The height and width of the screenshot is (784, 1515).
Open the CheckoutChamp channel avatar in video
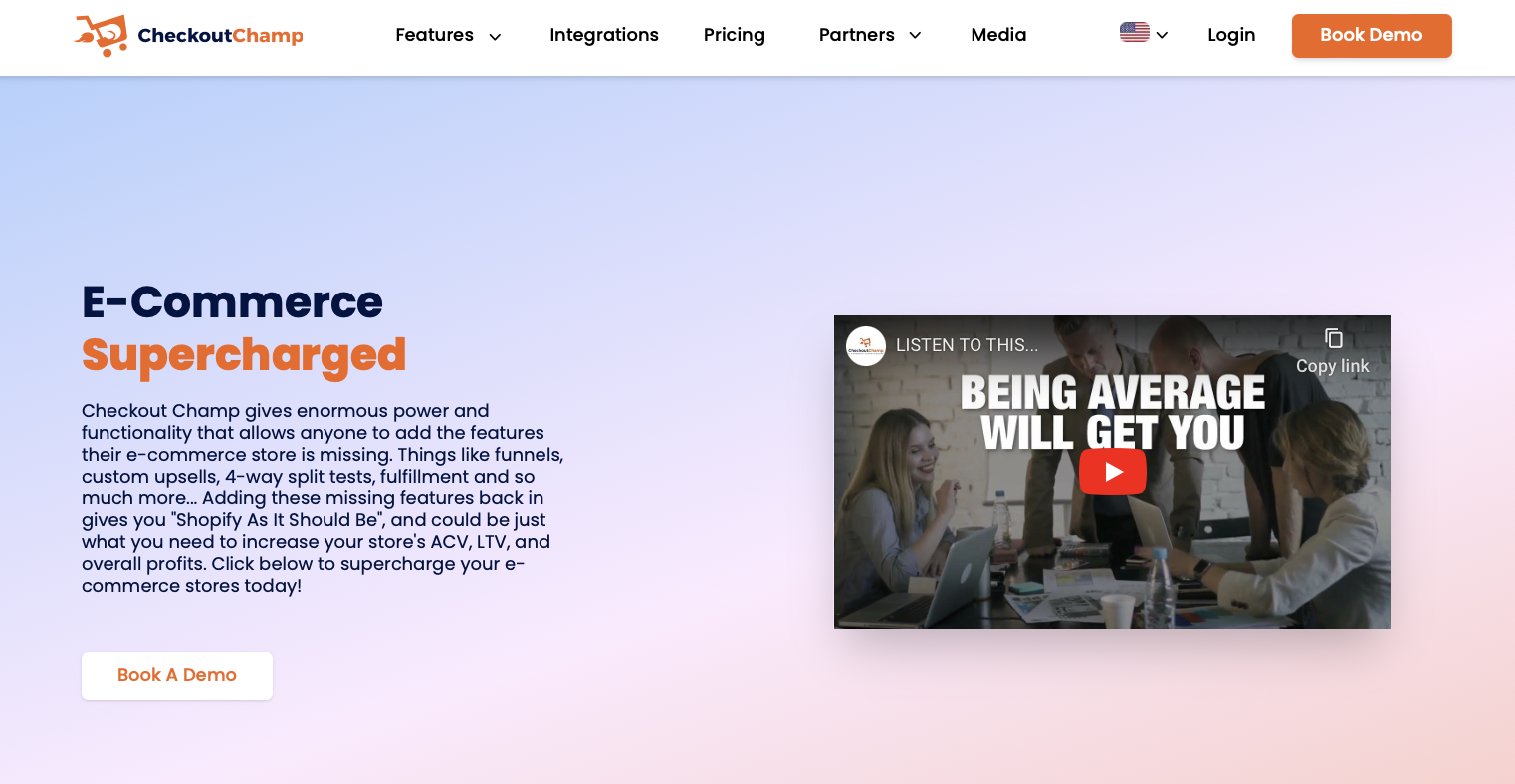tap(866, 345)
